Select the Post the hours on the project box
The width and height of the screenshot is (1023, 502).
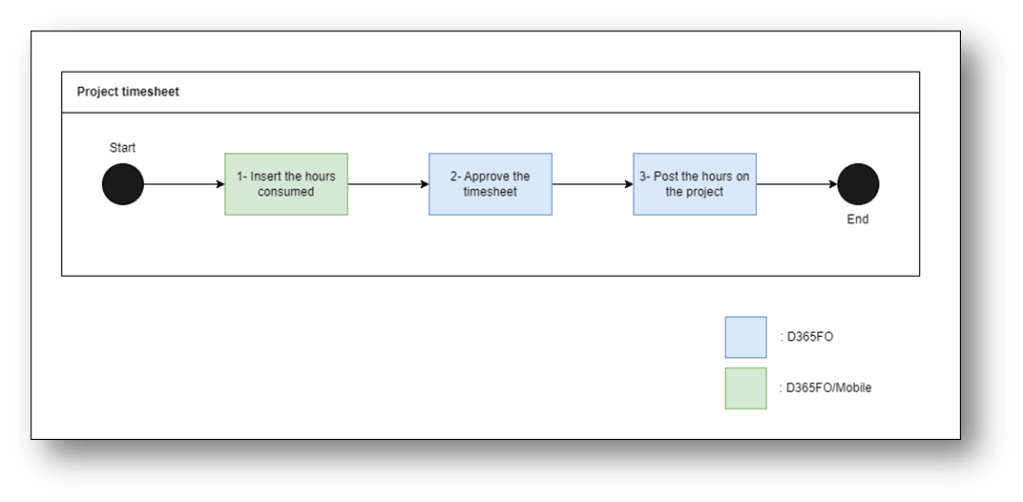pyautogui.click(x=694, y=184)
